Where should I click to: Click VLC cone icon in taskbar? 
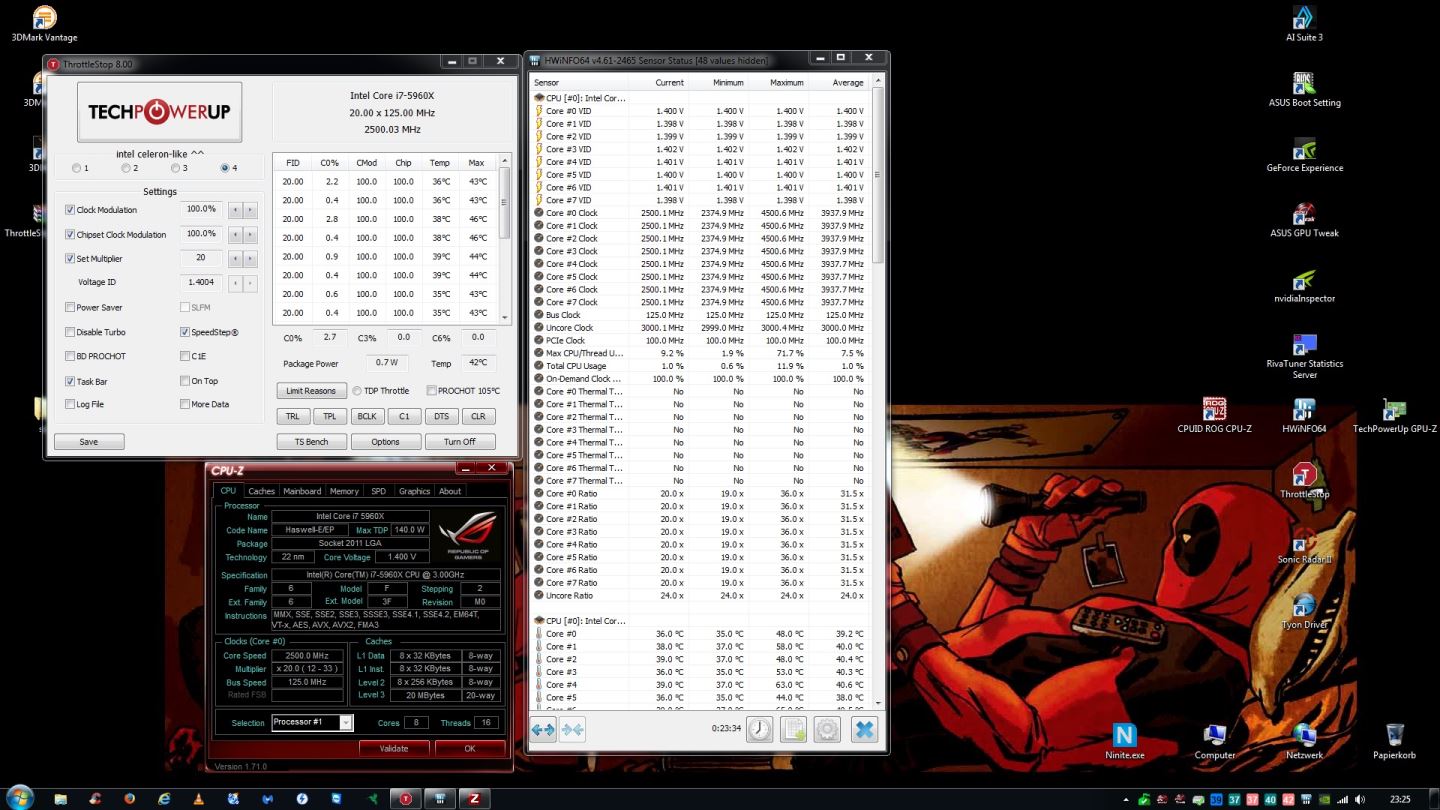click(198, 798)
